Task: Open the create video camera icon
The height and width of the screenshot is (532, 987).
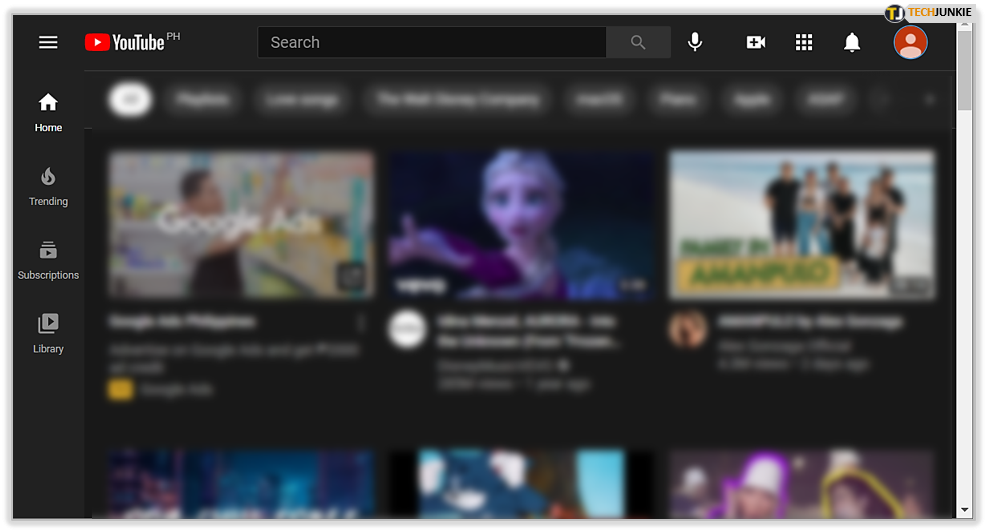Action: [x=755, y=42]
